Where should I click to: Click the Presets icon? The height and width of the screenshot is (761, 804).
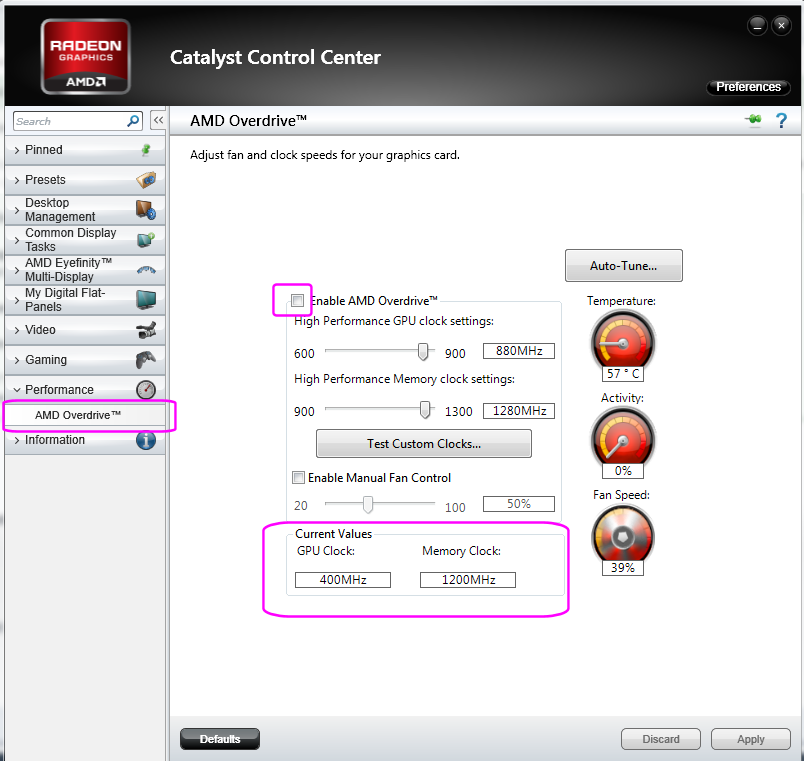click(x=146, y=180)
